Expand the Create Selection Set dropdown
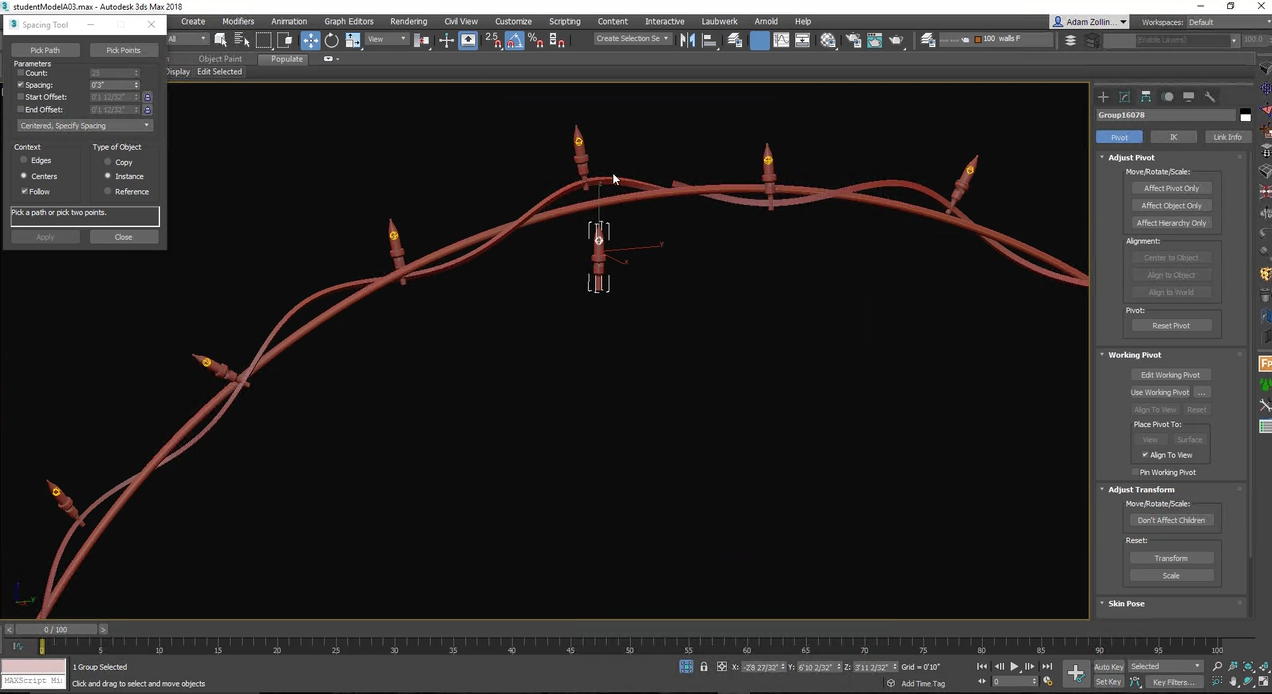Viewport: 1272px width, 694px height. pyautogui.click(x=632, y=39)
